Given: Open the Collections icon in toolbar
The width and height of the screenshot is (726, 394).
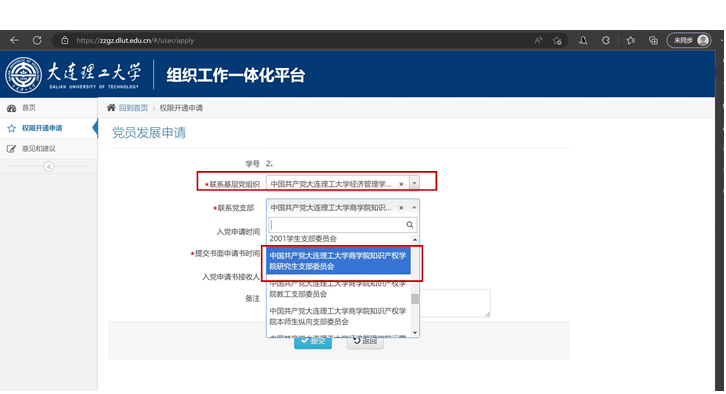Looking at the screenshot, I should [653, 40].
